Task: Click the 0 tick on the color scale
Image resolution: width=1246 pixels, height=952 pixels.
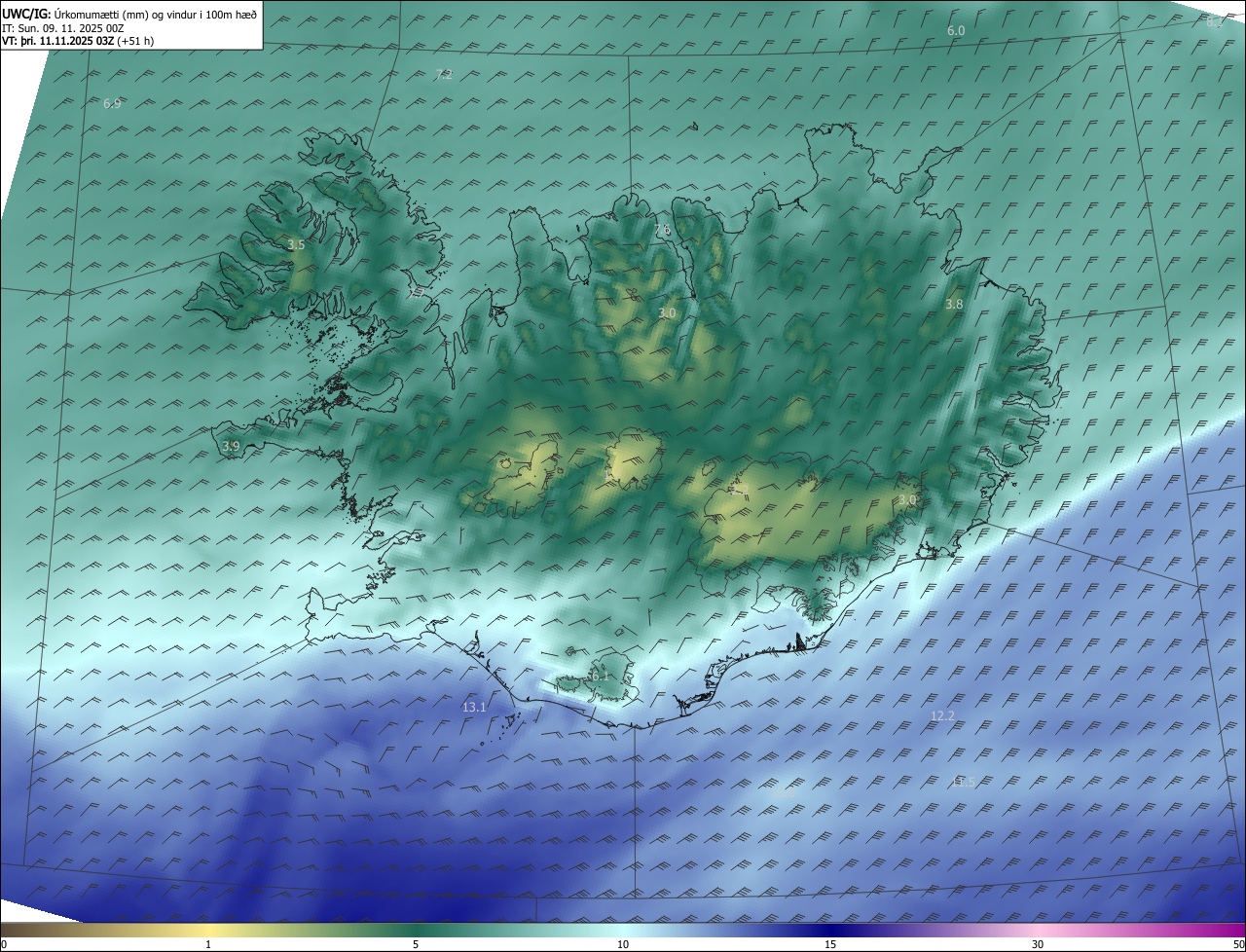Action: pos(4,944)
